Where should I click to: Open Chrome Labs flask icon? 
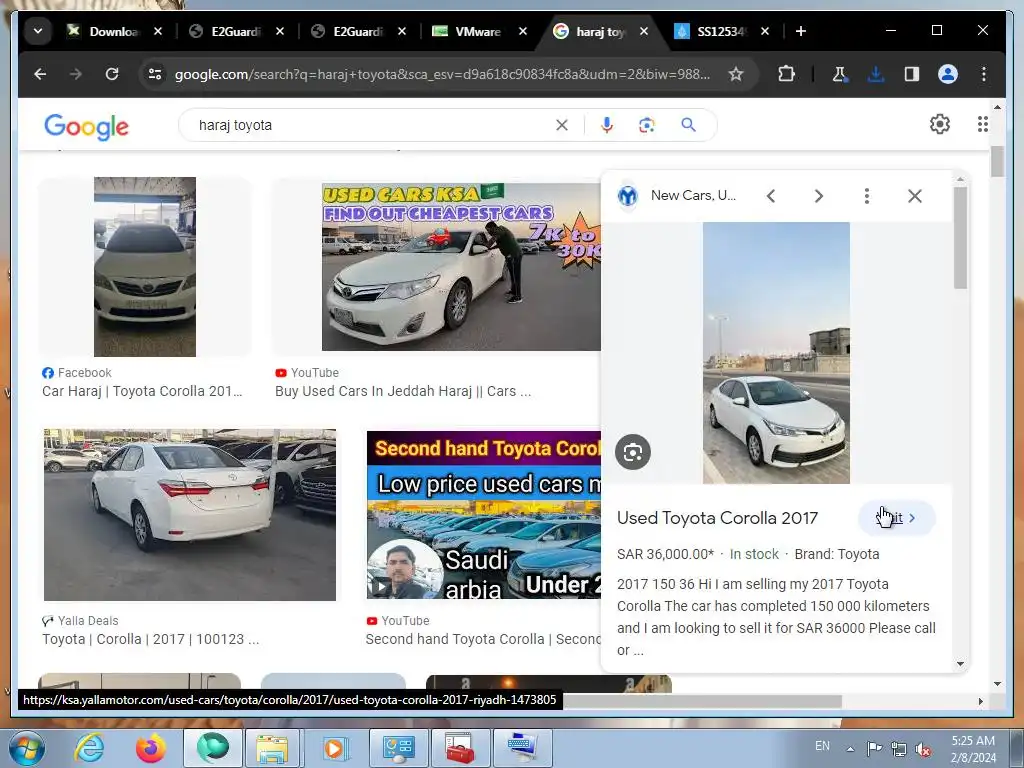[x=840, y=74]
